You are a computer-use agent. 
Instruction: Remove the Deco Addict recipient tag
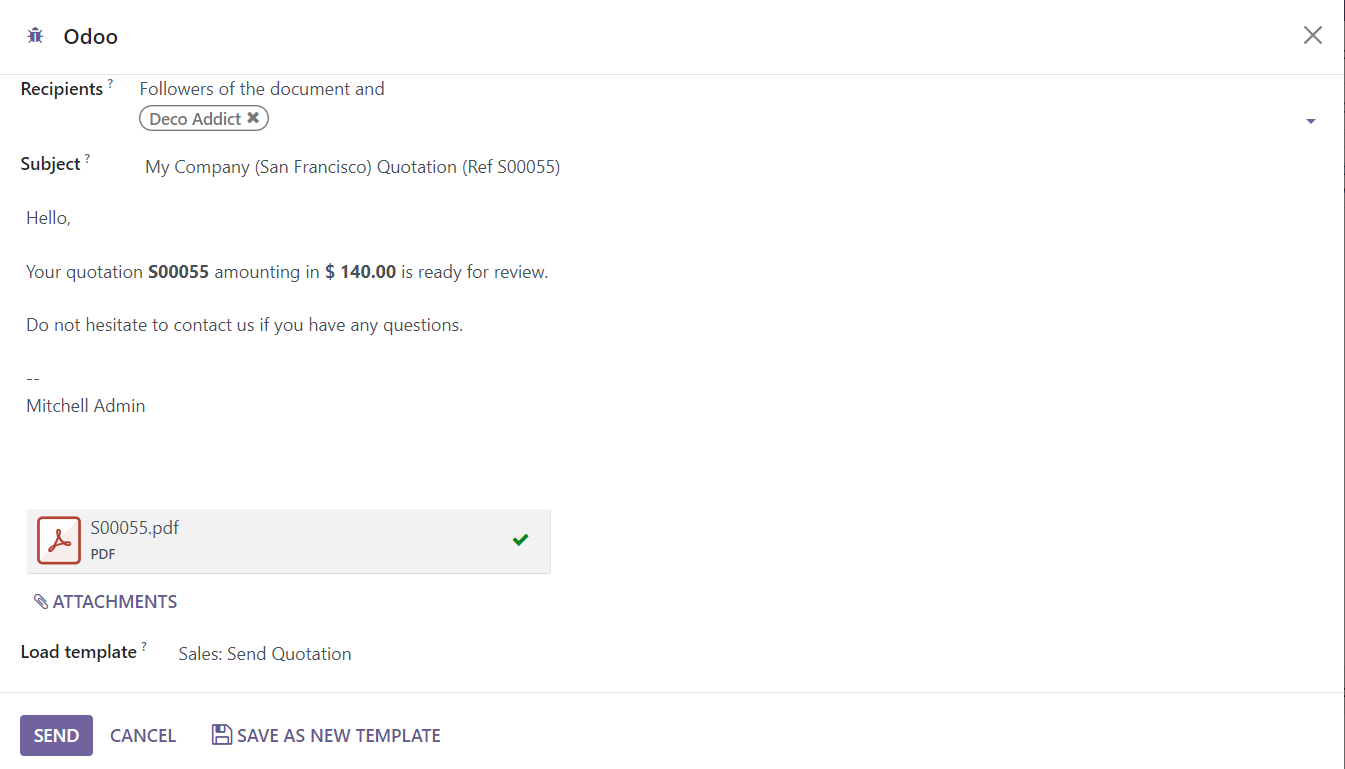254,118
